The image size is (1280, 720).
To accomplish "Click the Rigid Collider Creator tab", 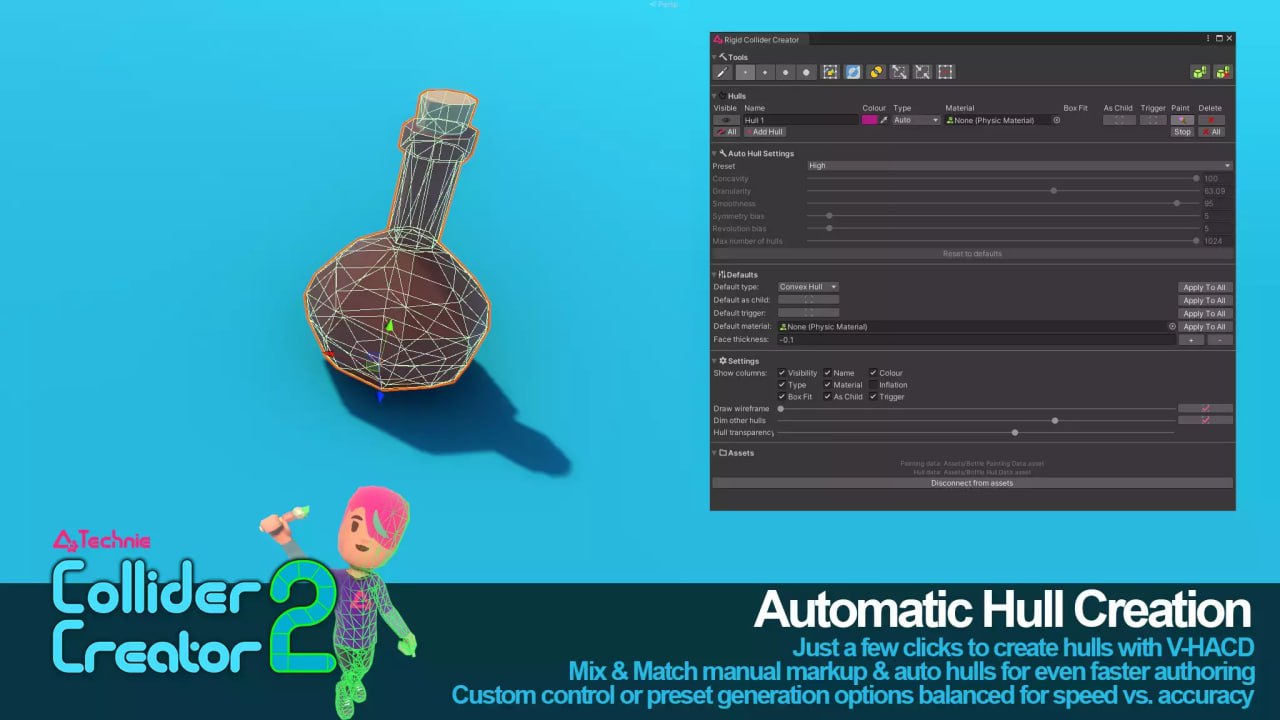I will point(761,40).
